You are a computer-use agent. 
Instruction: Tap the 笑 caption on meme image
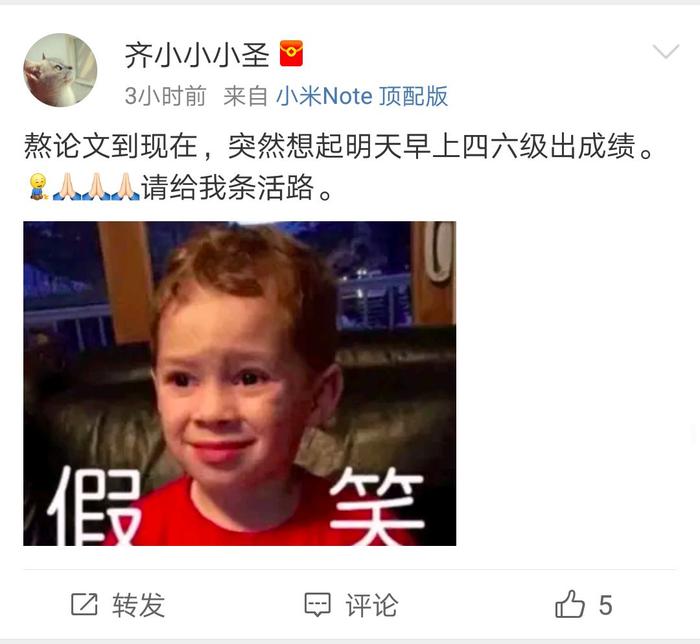tap(376, 507)
